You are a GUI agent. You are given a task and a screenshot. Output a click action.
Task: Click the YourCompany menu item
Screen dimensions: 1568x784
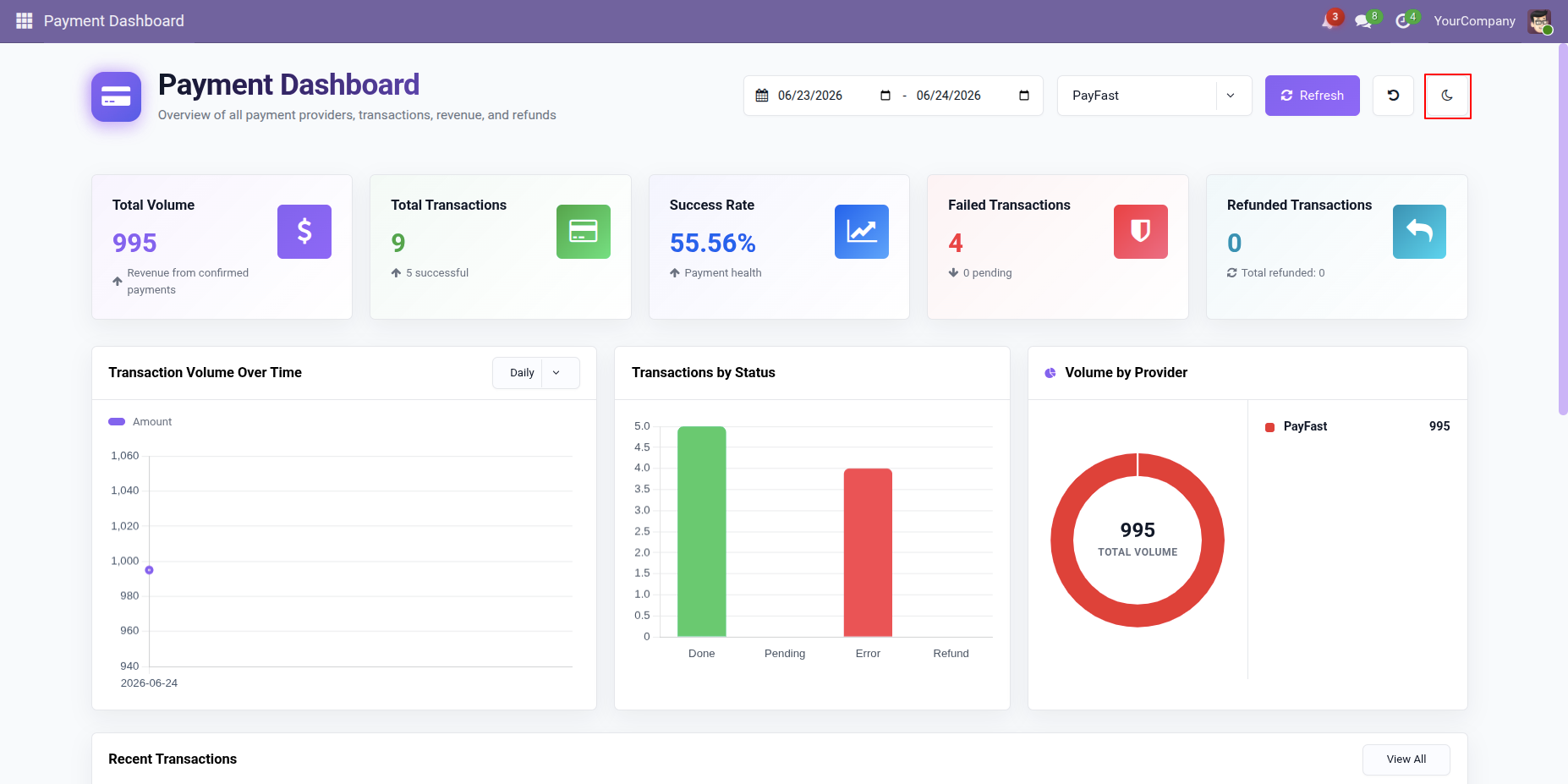click(1474, 21)
